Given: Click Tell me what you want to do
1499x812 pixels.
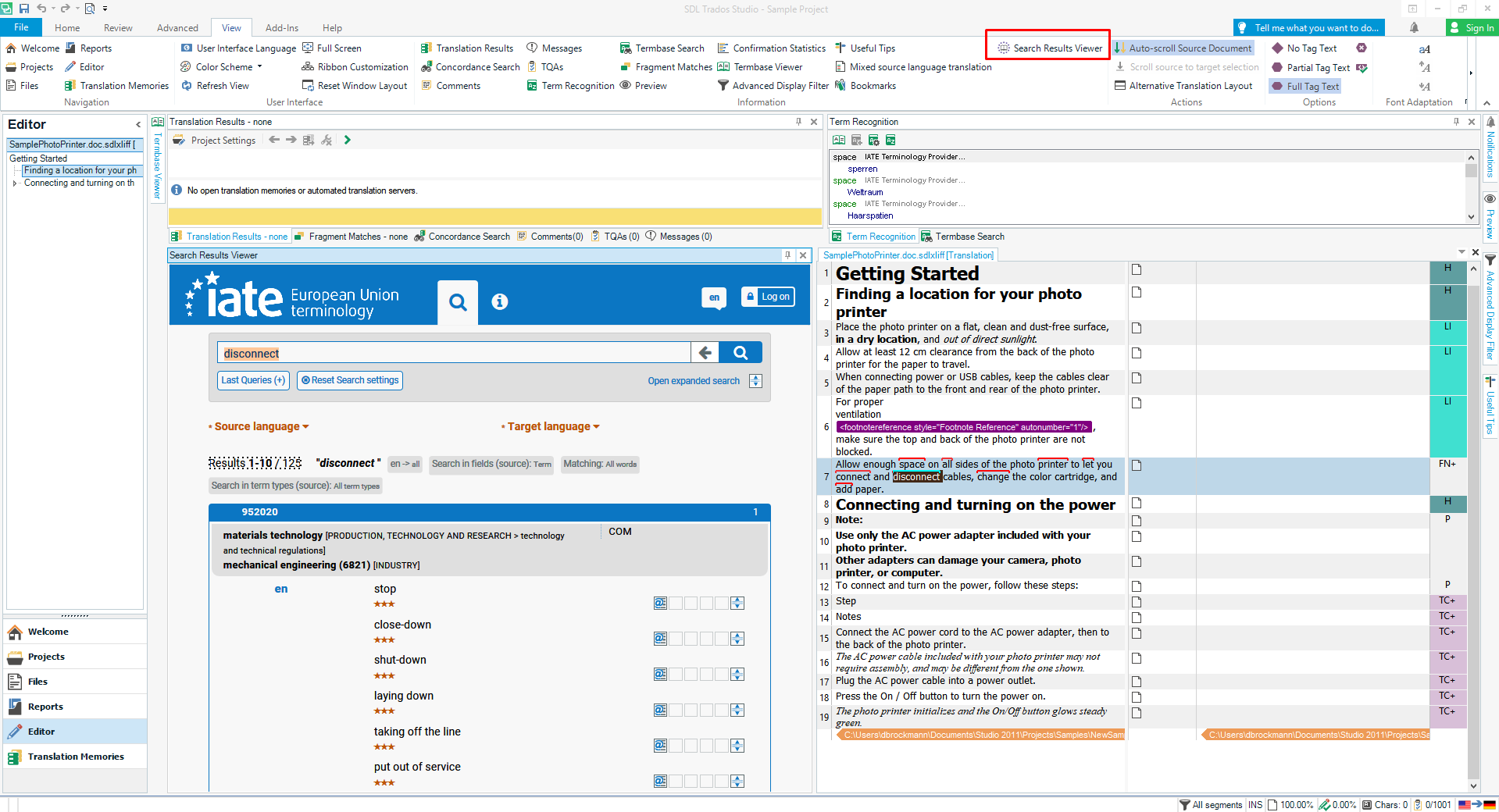Looking at the screenshot, I should tap(1309, 27).
